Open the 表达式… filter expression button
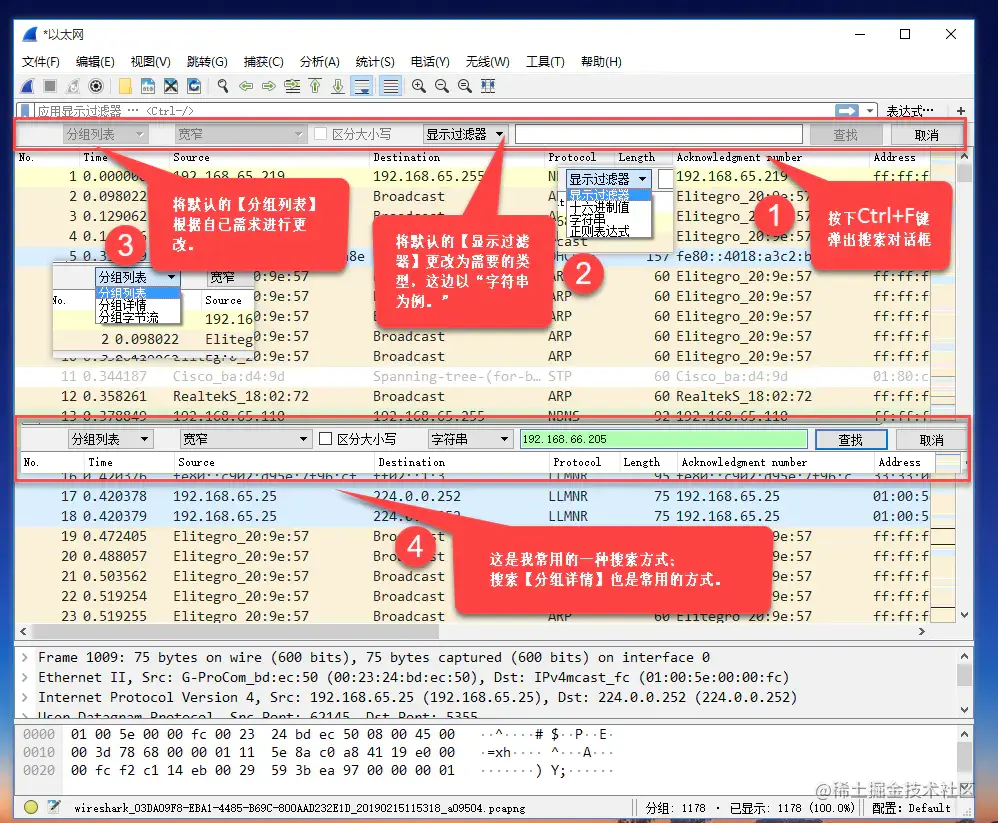The width and height of the screenshot is (998, 823). (910, 111)
